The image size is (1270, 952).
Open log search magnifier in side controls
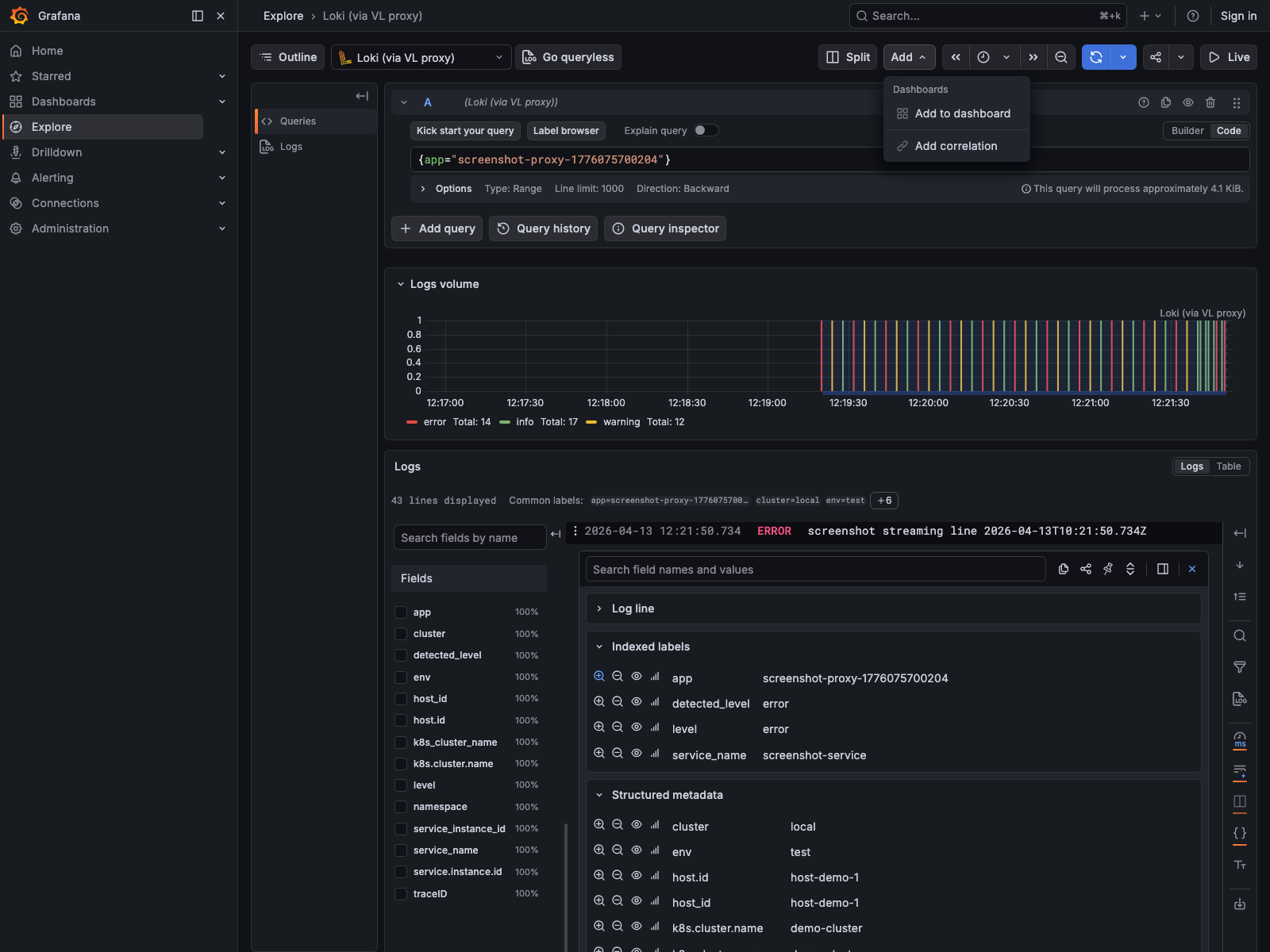(x=1240, y=635)
